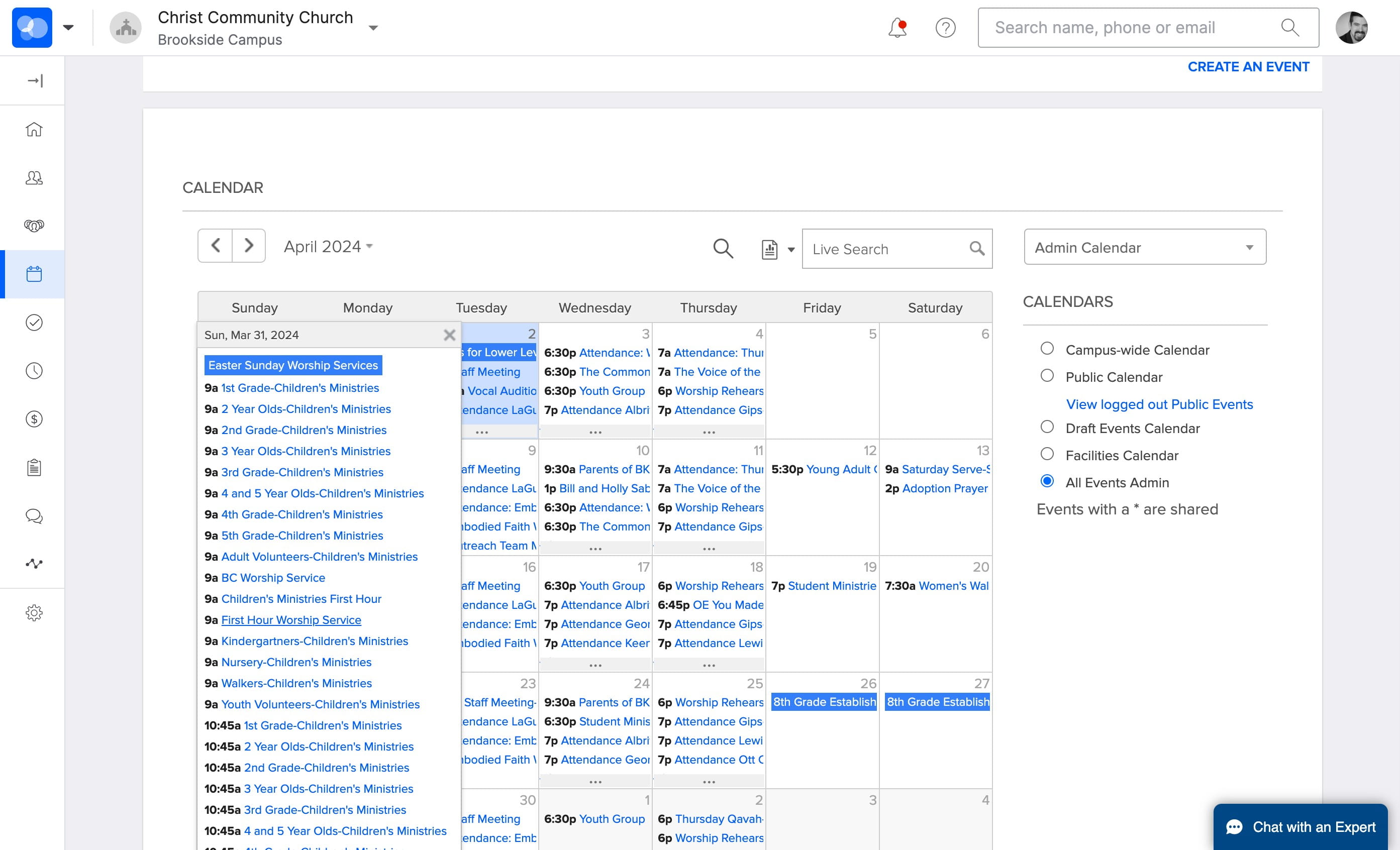Open the Admin Calendar dropdown
The width and height of the screenshot is (1400, 850).
click(x=1145, y=247)
